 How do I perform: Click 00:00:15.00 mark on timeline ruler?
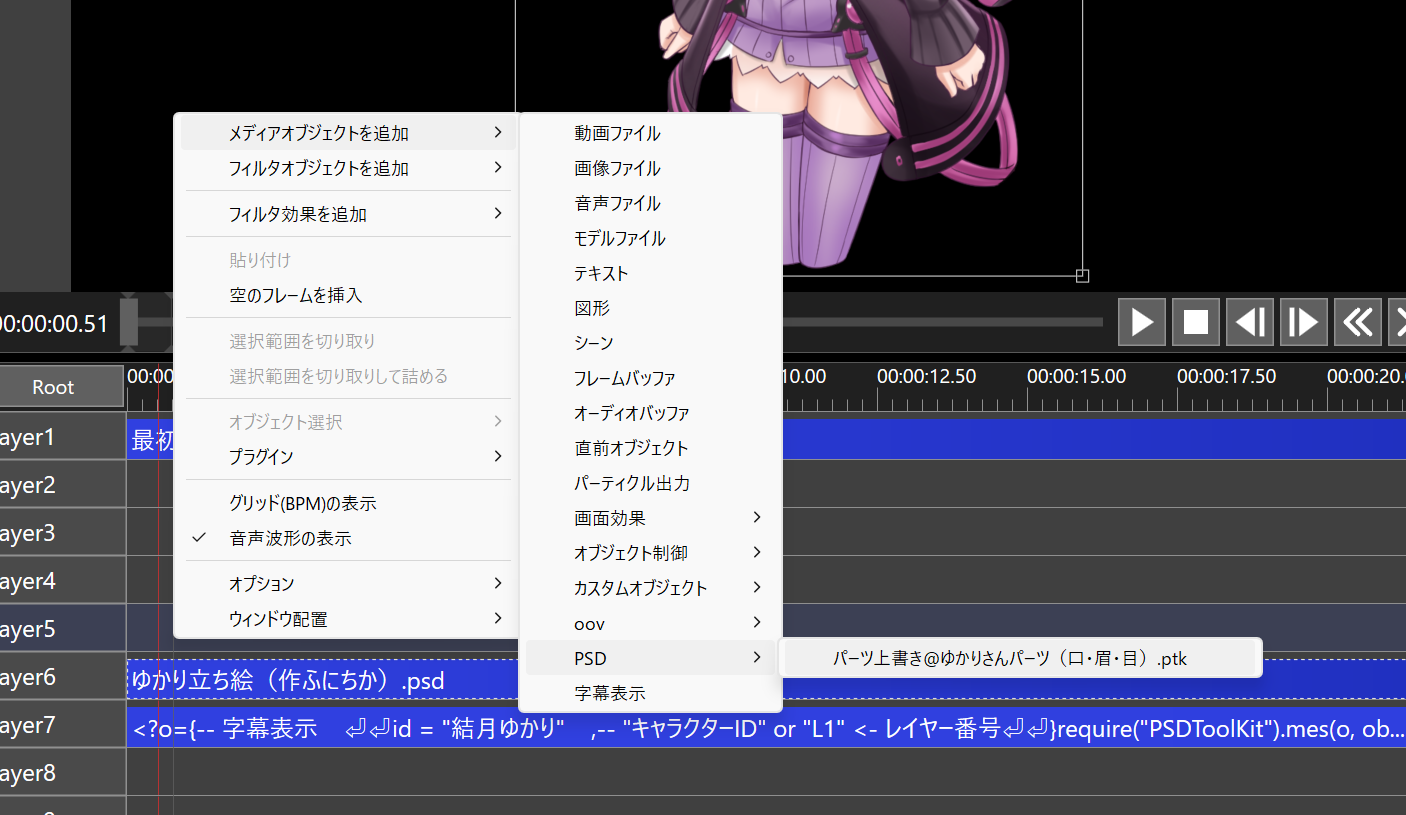[x=1076, y=377]
